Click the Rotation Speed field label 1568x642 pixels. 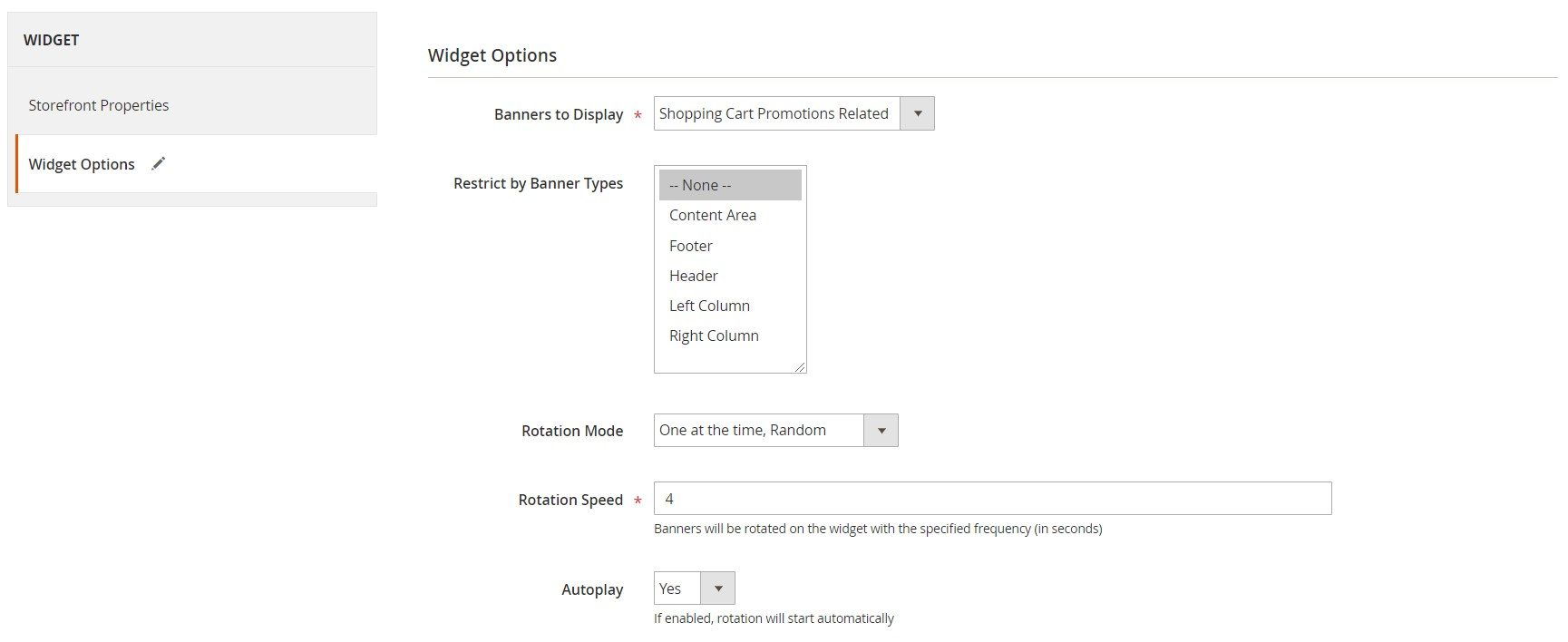click(570, 500)
